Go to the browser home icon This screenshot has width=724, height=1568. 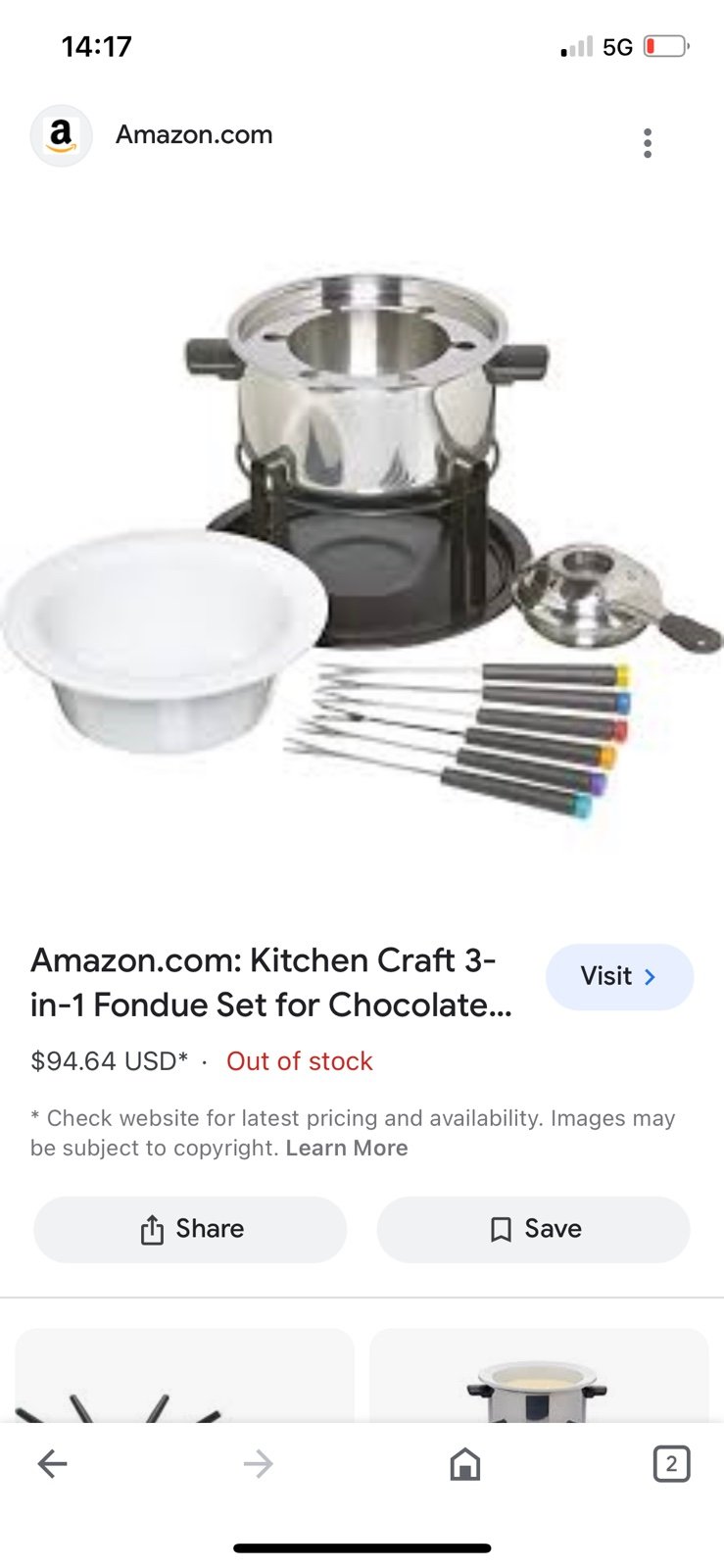pyautogui.click(x=465, y=1464)
